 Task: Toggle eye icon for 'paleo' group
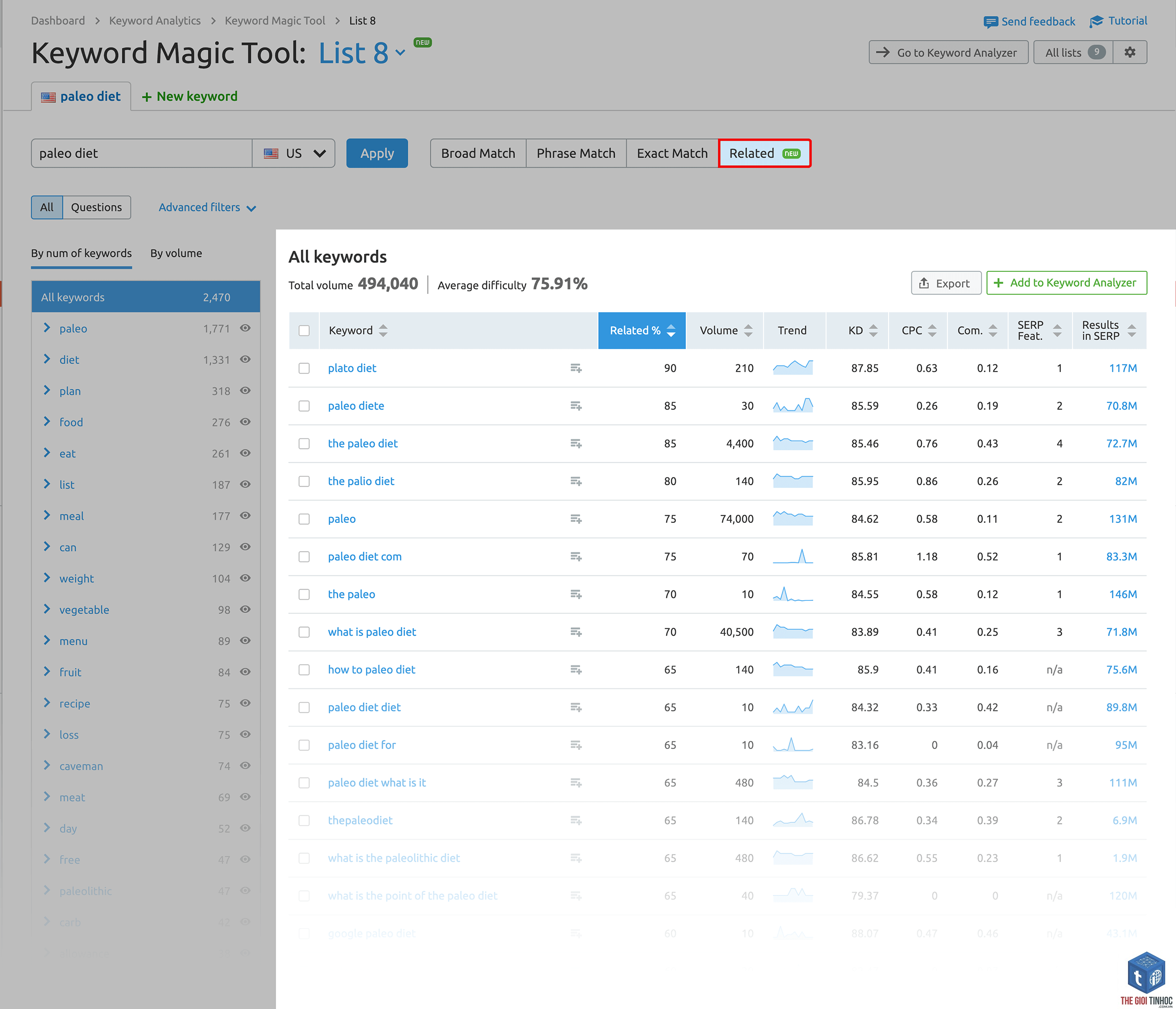(245, 328)
